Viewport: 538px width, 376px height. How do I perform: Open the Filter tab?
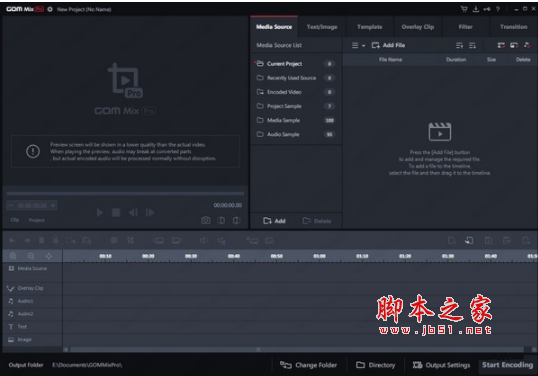tap(466, 27)
